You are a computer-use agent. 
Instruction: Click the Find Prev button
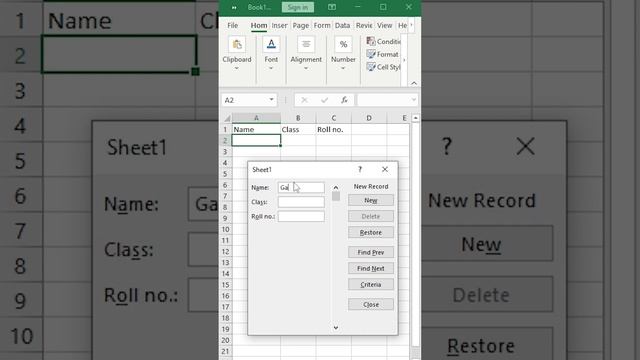pos(371,252)
